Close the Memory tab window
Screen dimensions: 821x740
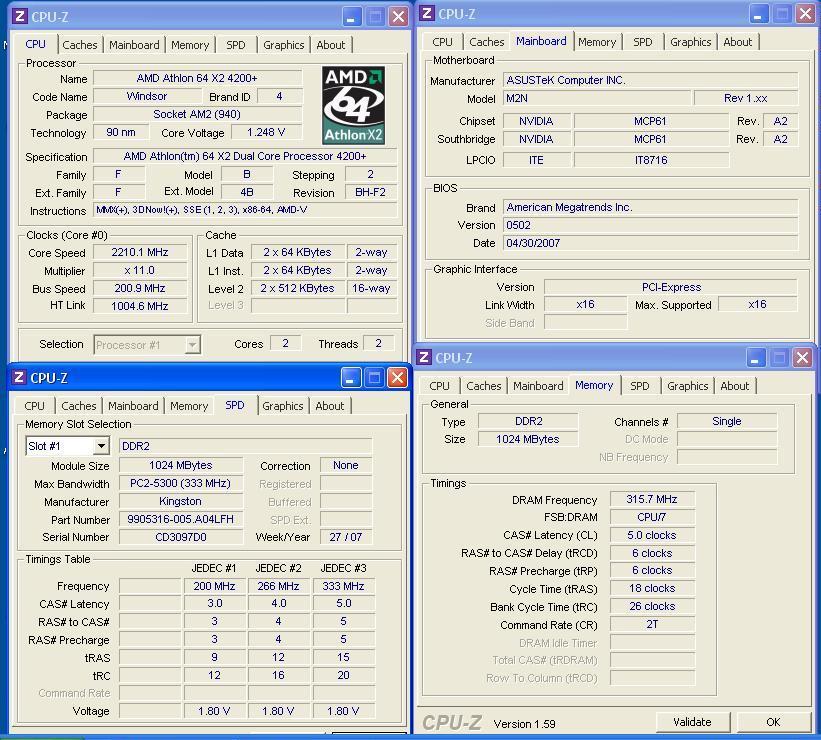pos(802,358)
